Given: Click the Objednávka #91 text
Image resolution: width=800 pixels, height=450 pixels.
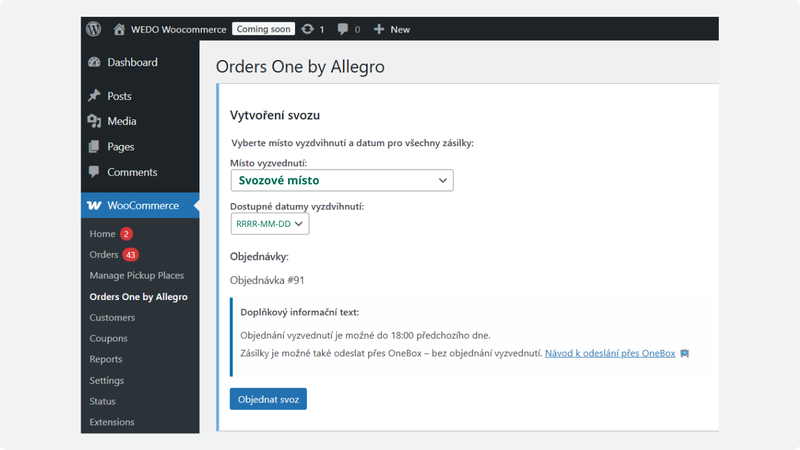Looking at the screenshot, I should pyautogui.click(x=267, y=280).
